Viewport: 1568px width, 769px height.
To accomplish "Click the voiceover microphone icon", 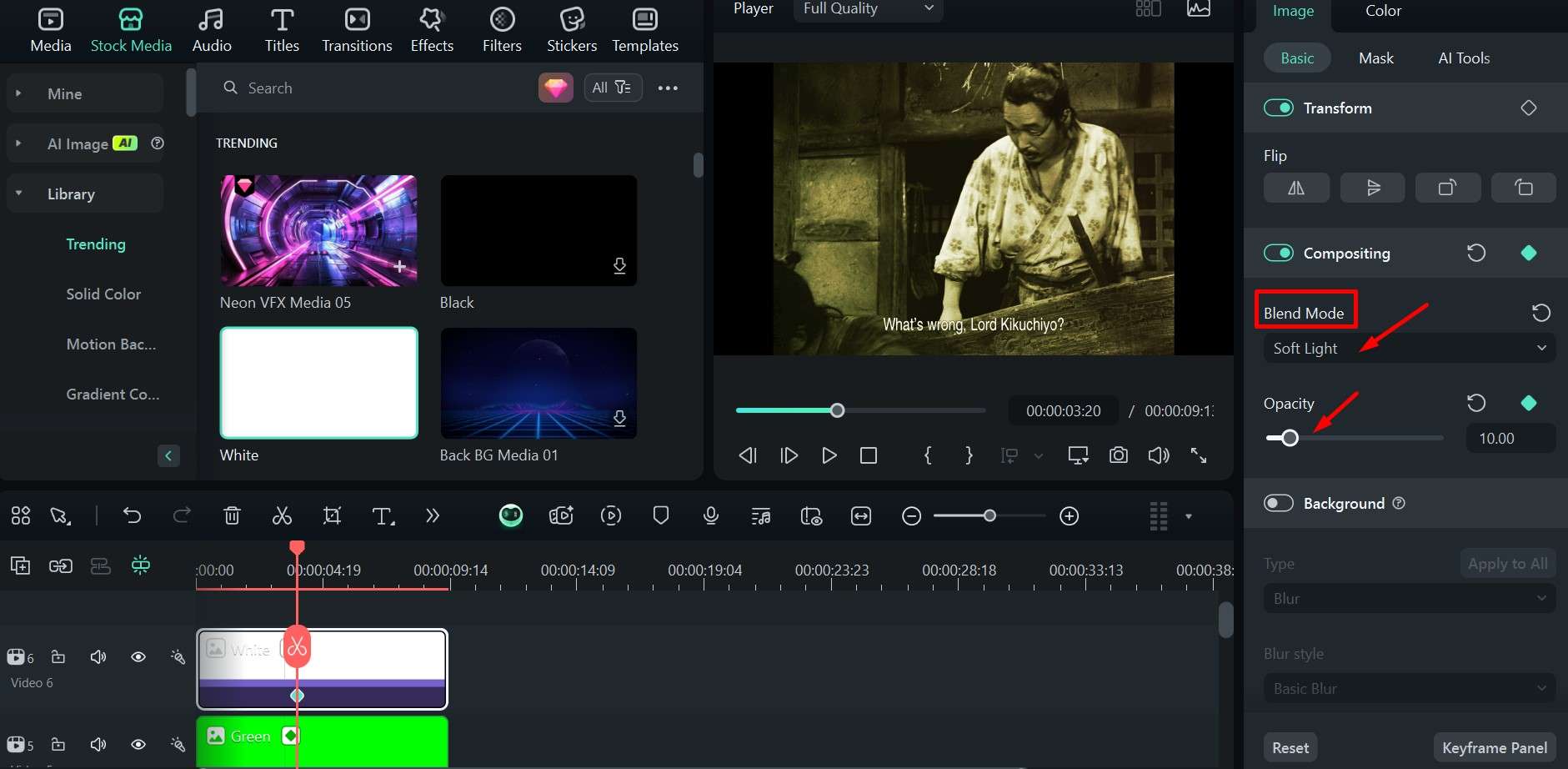I will 710,516.
